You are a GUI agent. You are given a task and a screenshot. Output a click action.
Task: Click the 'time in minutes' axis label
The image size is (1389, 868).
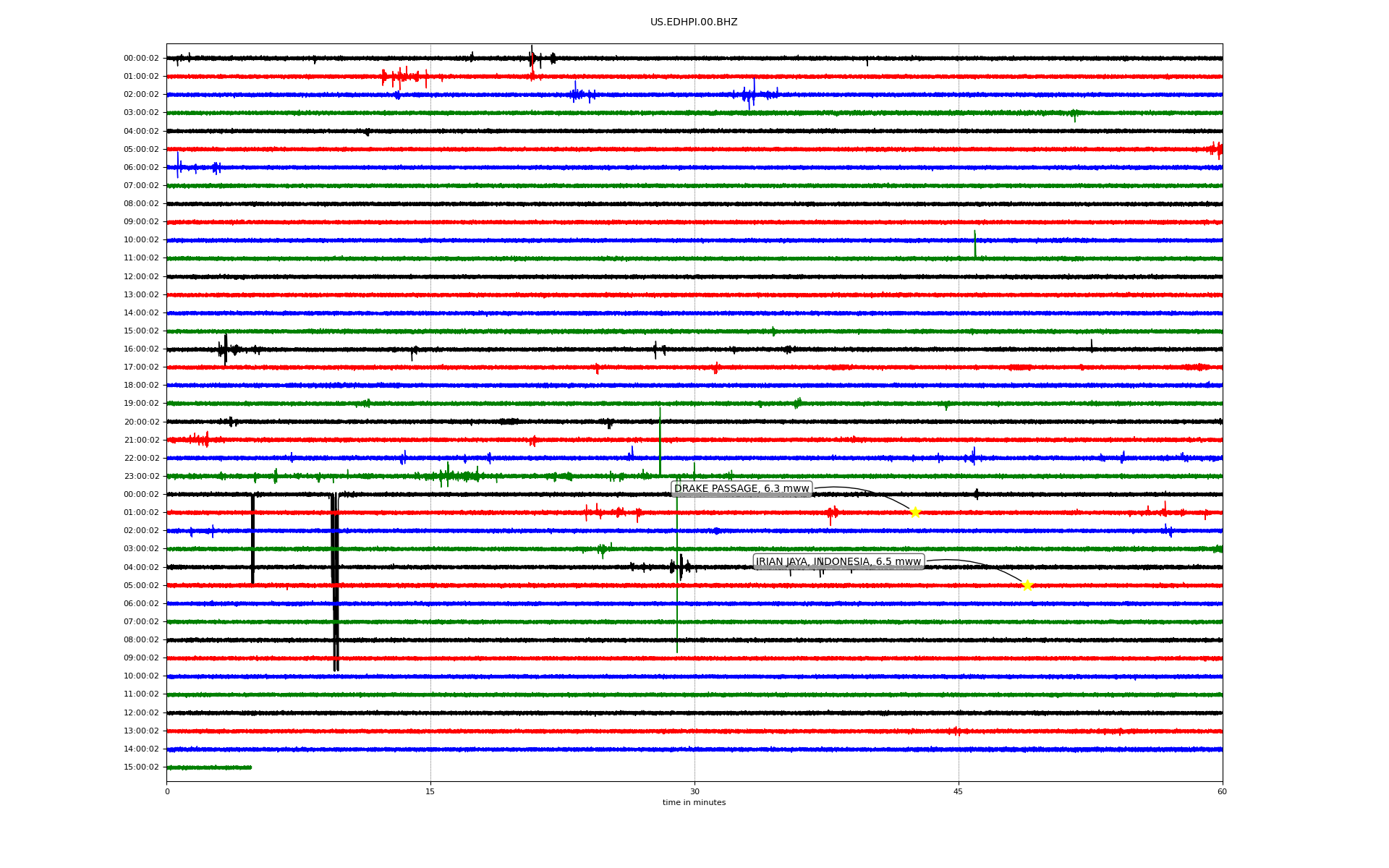694,802
